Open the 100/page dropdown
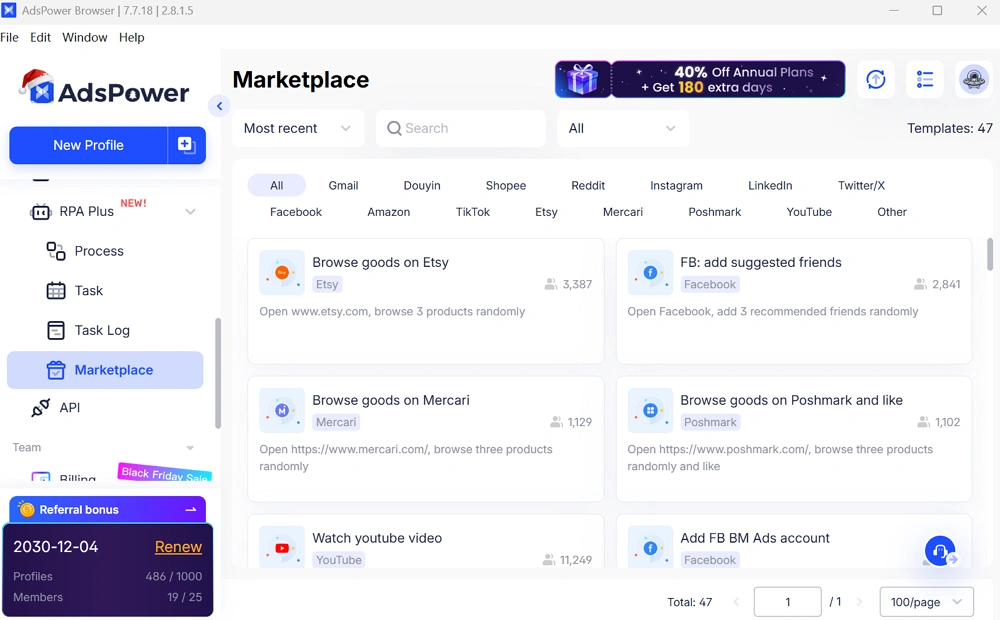 point(925,601)
